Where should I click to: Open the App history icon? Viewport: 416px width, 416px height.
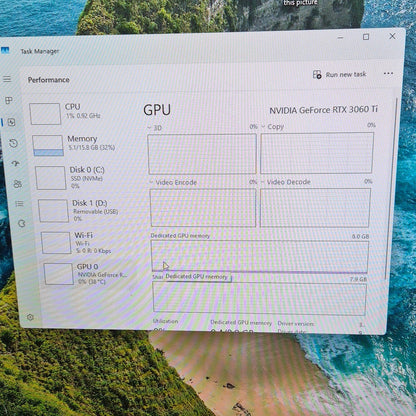pos(13,143)
